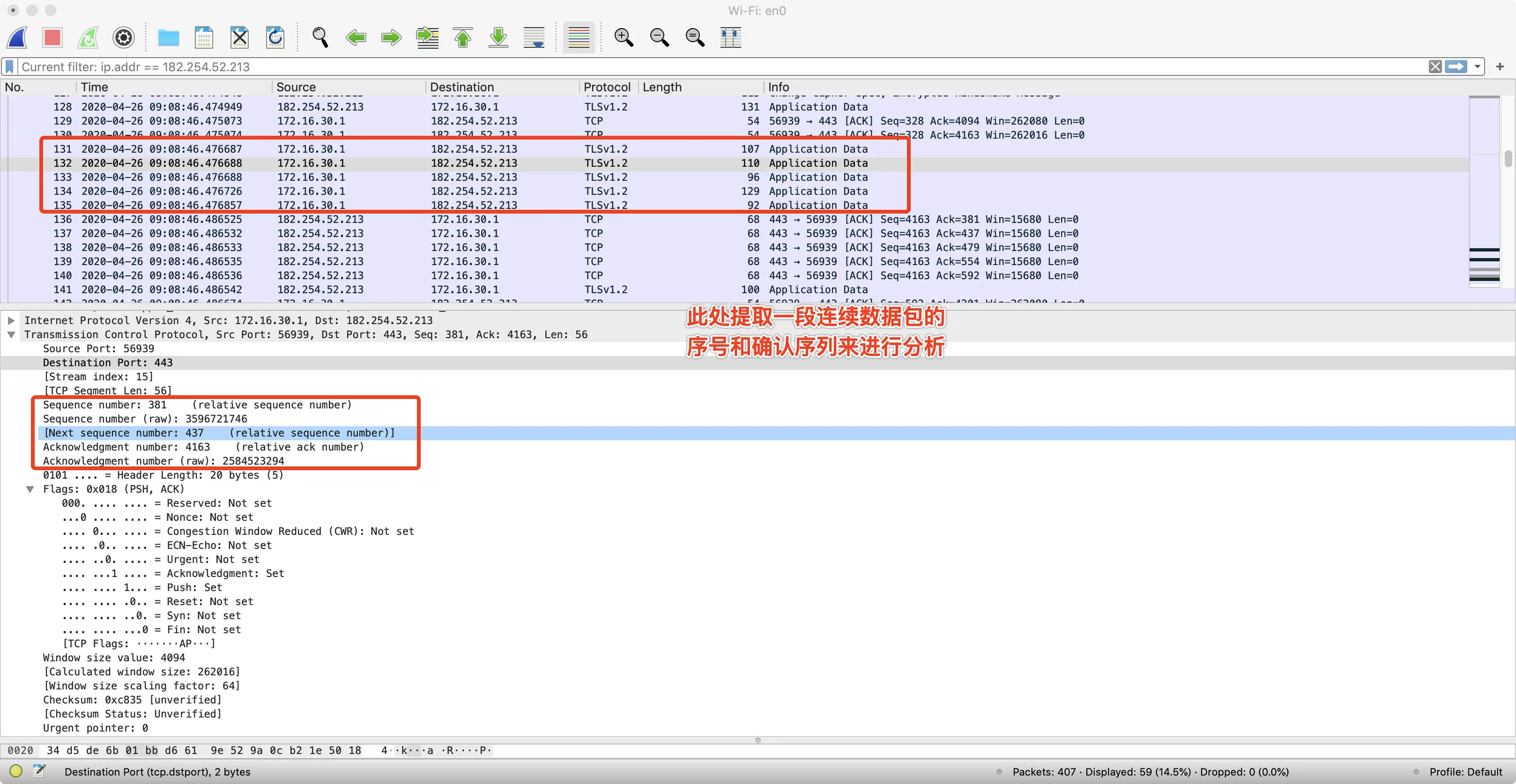Click the shark fin start capture icon
Screen dimensions: 1516x784
[x=18, y=38]
